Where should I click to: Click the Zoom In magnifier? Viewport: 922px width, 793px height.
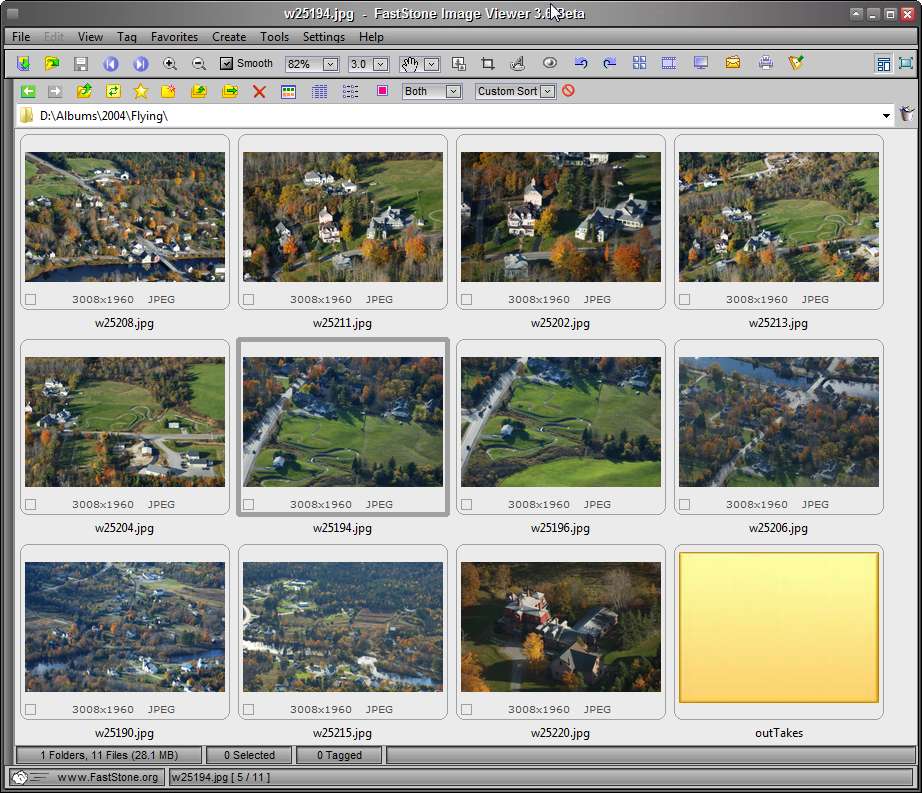pyautogui.click(x=170, y=63)
